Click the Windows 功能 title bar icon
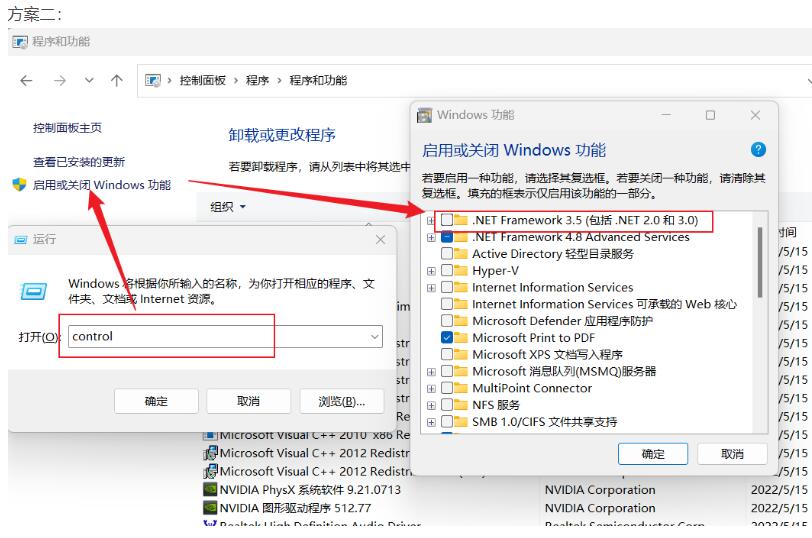This screenshot has width=812, height=538. 425,115
